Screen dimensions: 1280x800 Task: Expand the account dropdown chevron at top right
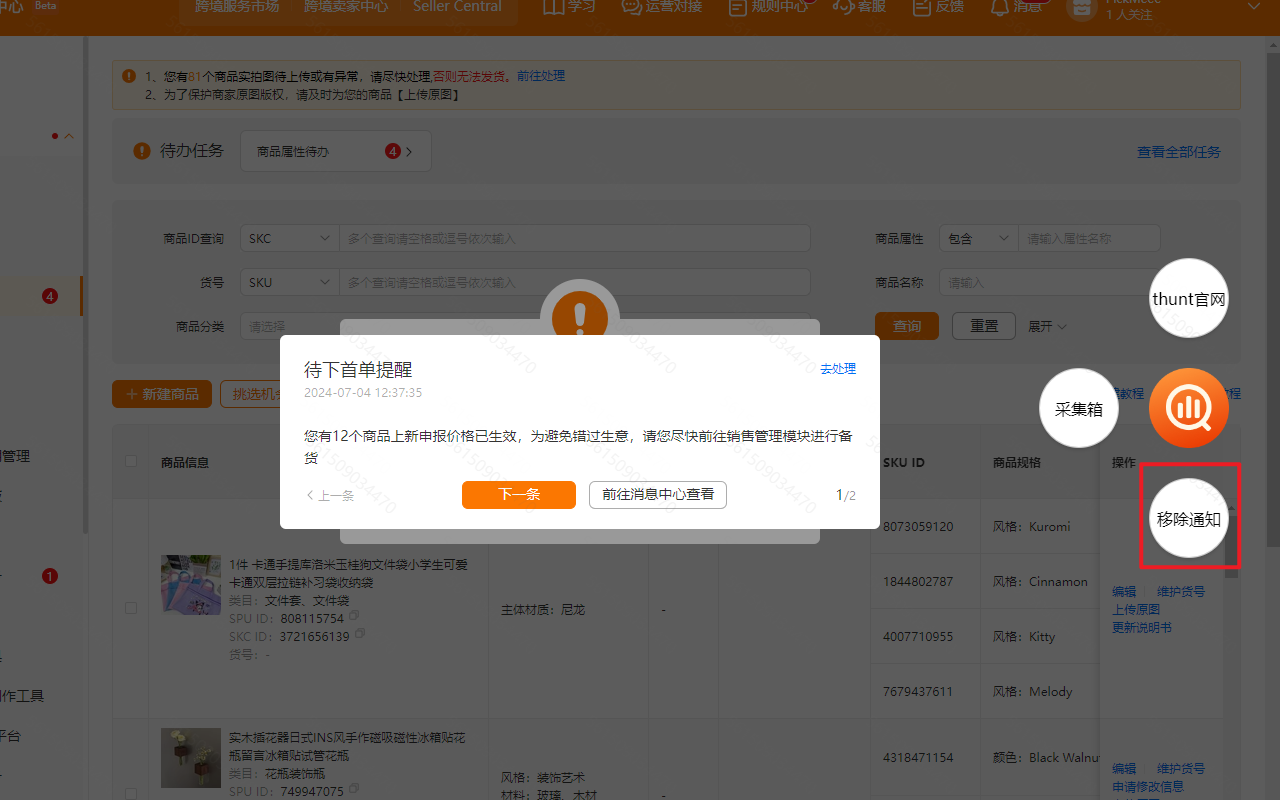[1254, 6]
